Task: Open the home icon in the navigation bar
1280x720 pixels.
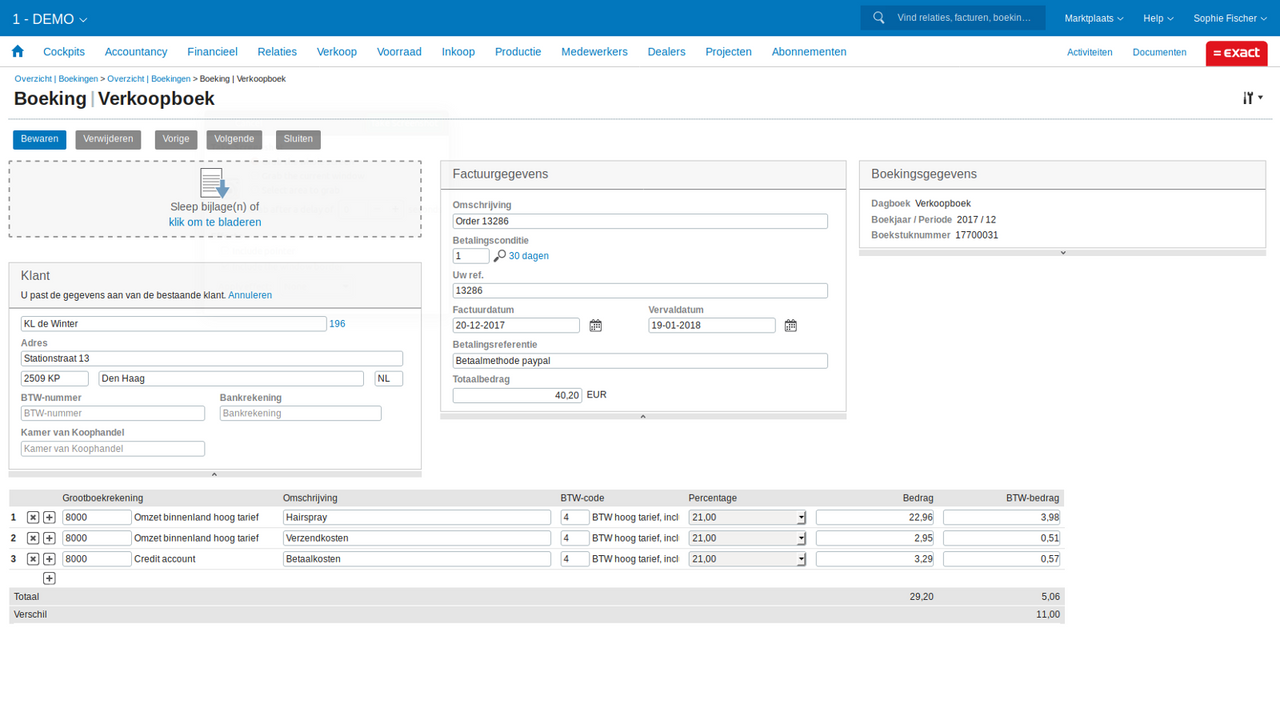Action: [x=17, y=51]
